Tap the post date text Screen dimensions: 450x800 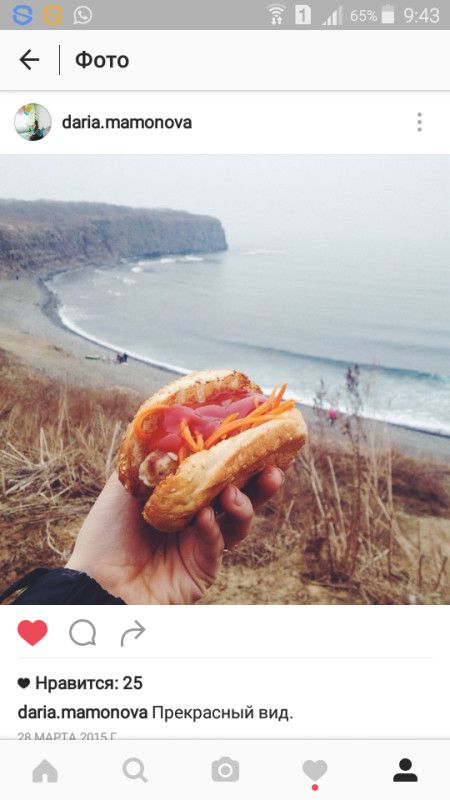pos(67,736)
